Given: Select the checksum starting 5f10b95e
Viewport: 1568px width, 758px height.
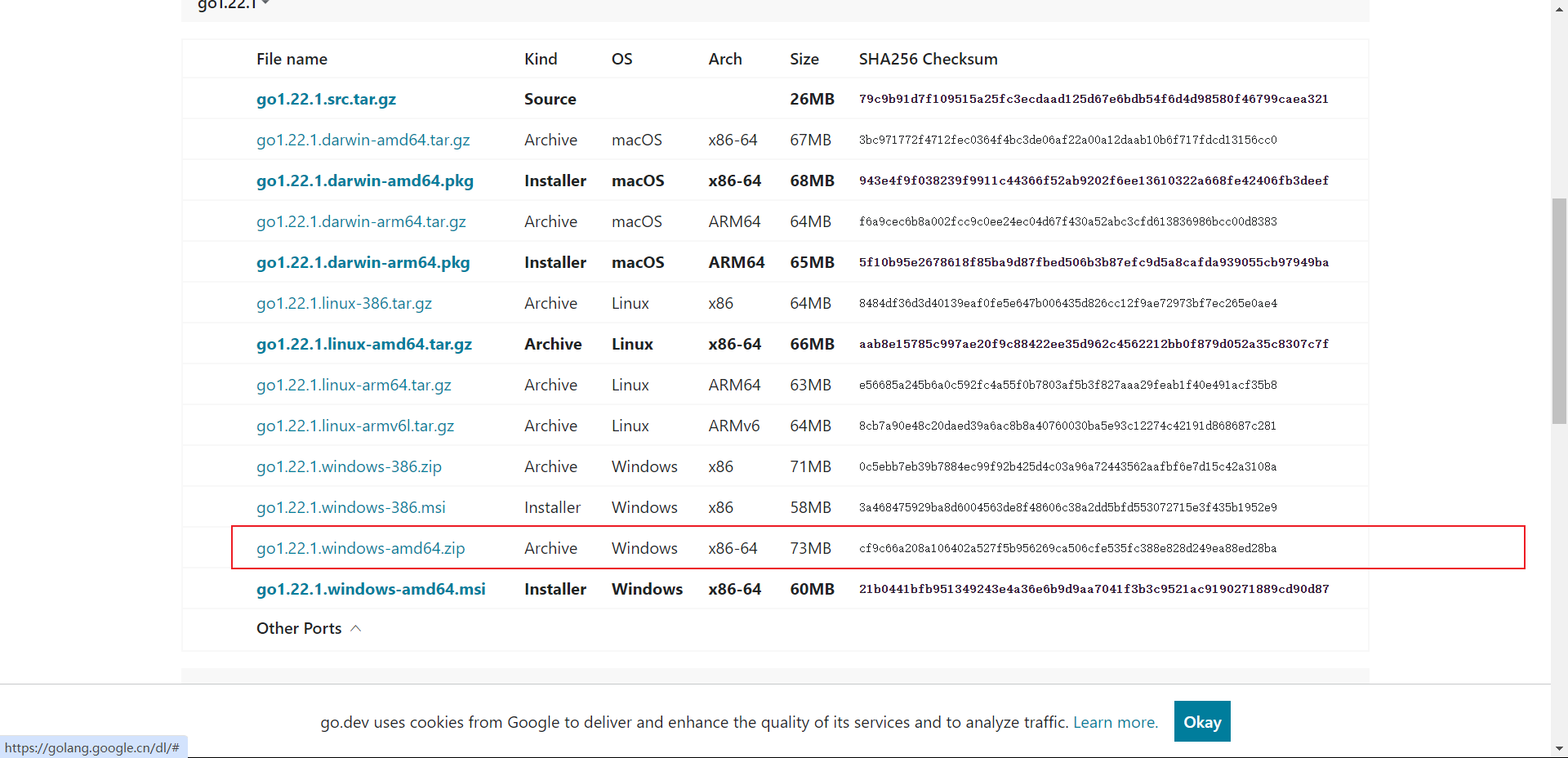Looking at the screenshot, I should tap(1094, 262).
